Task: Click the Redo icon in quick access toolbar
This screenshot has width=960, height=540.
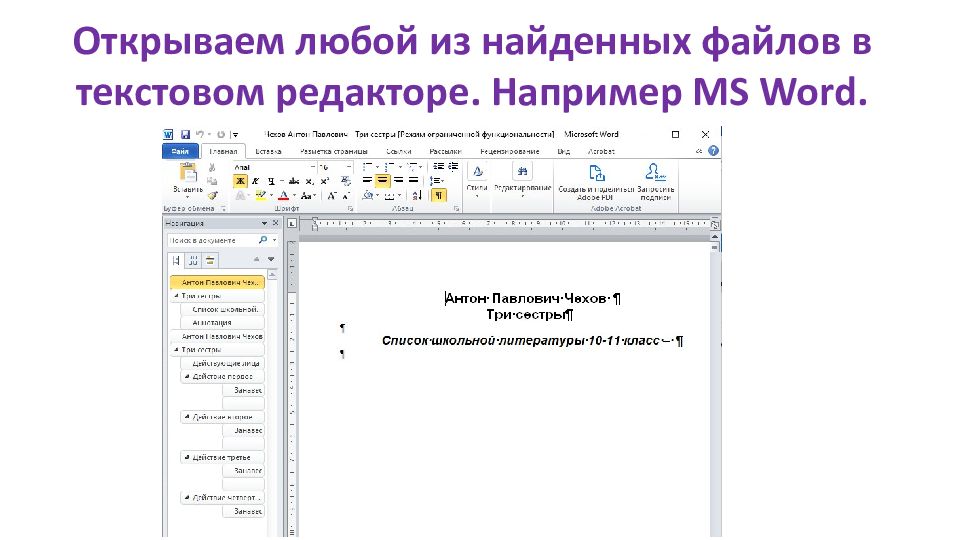Action: click(x=221, y=135)
